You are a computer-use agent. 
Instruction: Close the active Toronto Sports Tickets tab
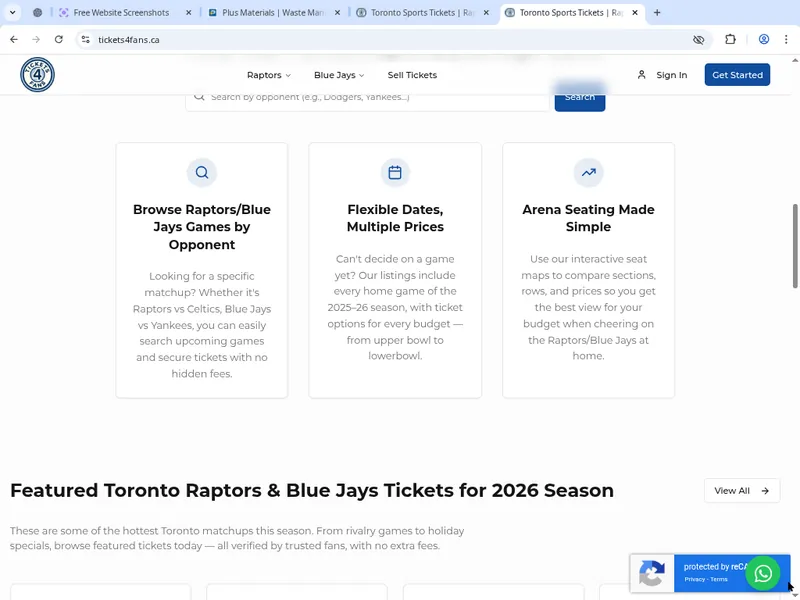pos(635,13)
